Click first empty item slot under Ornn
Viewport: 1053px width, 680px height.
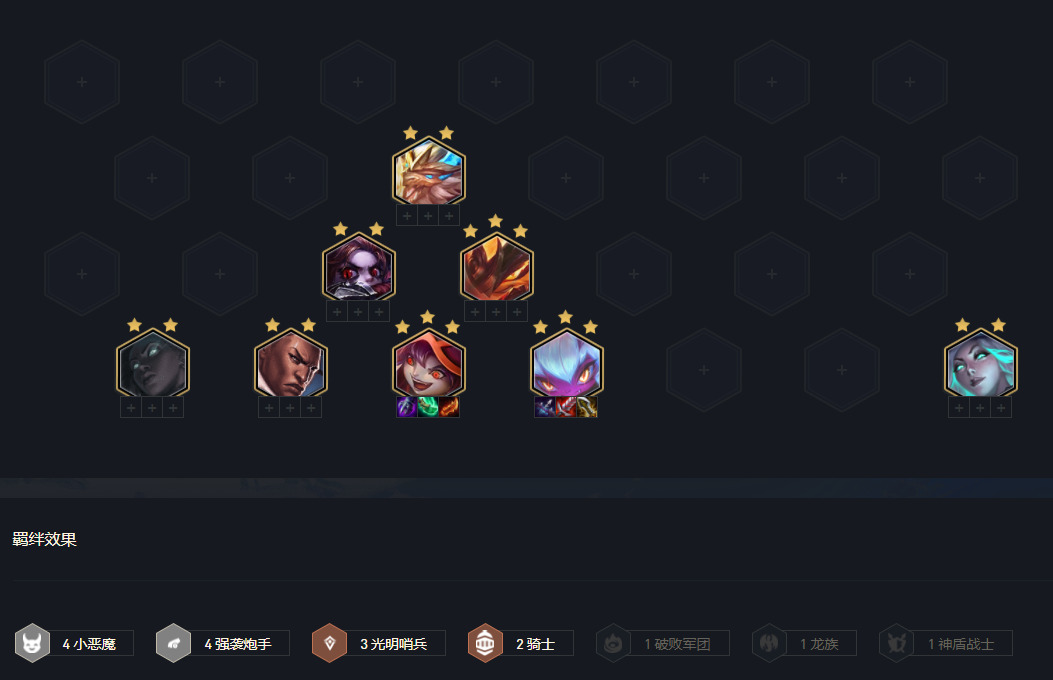point(407,215)
